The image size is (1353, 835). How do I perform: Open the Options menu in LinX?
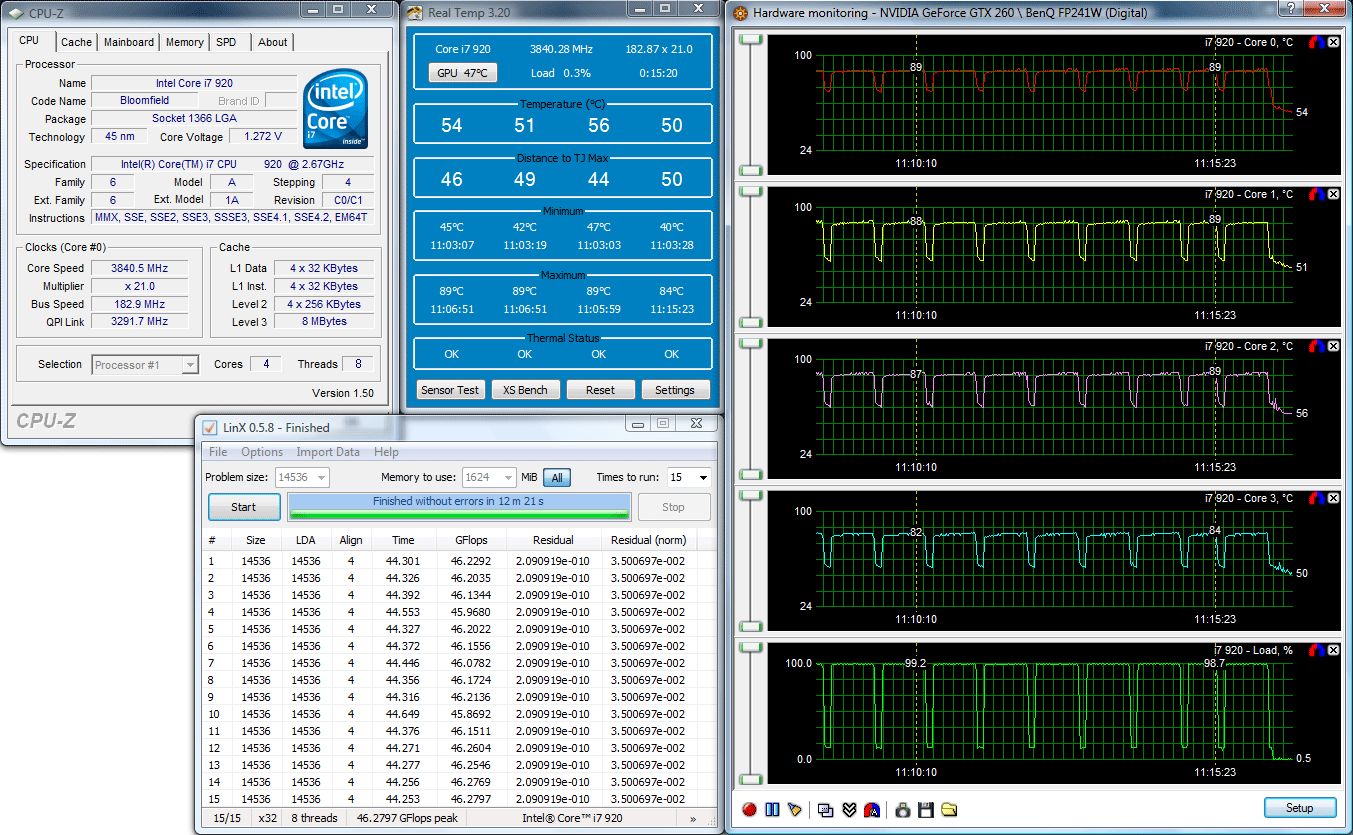click(262, 452)
